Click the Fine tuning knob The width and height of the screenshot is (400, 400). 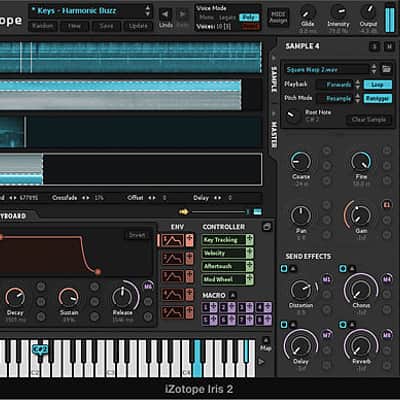[x=361, y=162]
